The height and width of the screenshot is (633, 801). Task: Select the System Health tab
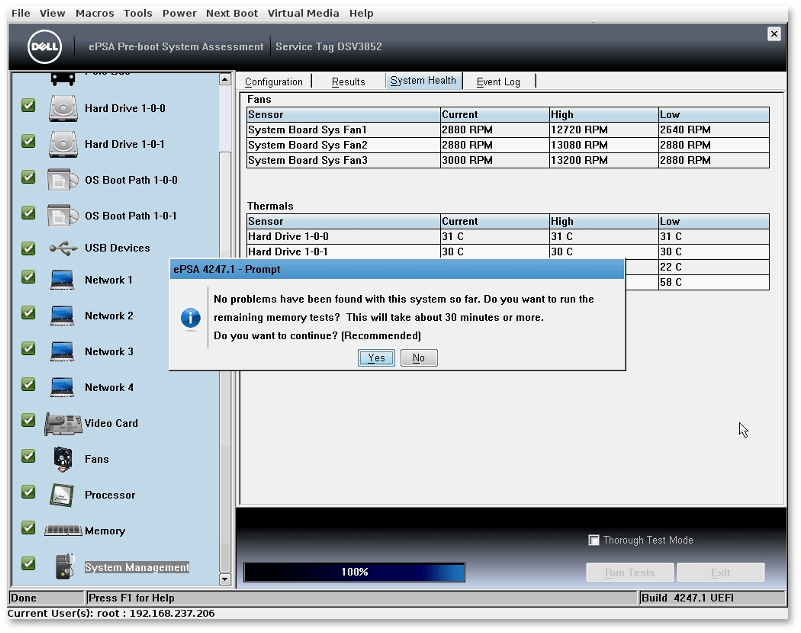(x=423, y=81)
